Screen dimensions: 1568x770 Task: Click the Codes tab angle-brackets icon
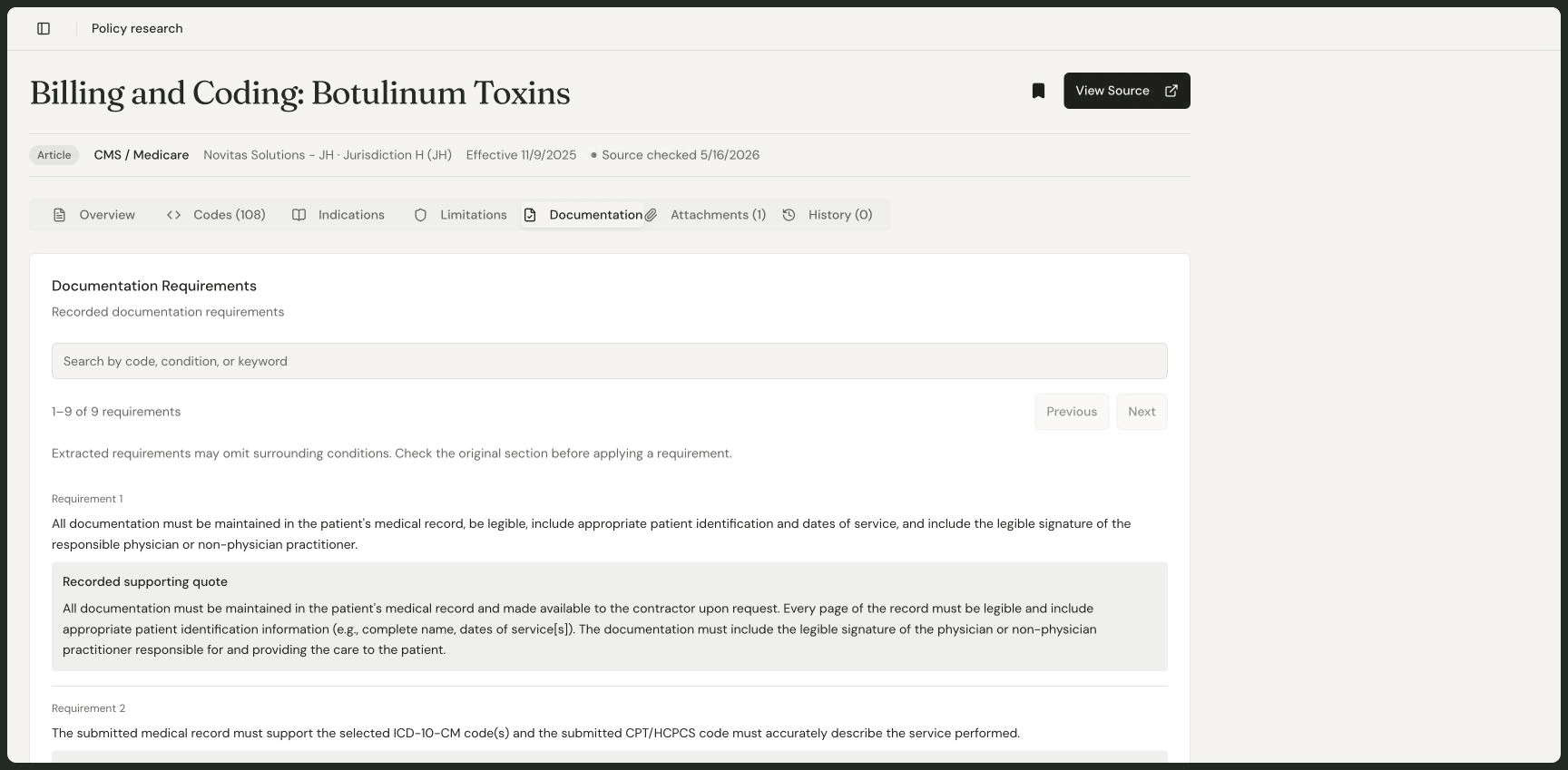pyautogui.click(x=173, y=215)
